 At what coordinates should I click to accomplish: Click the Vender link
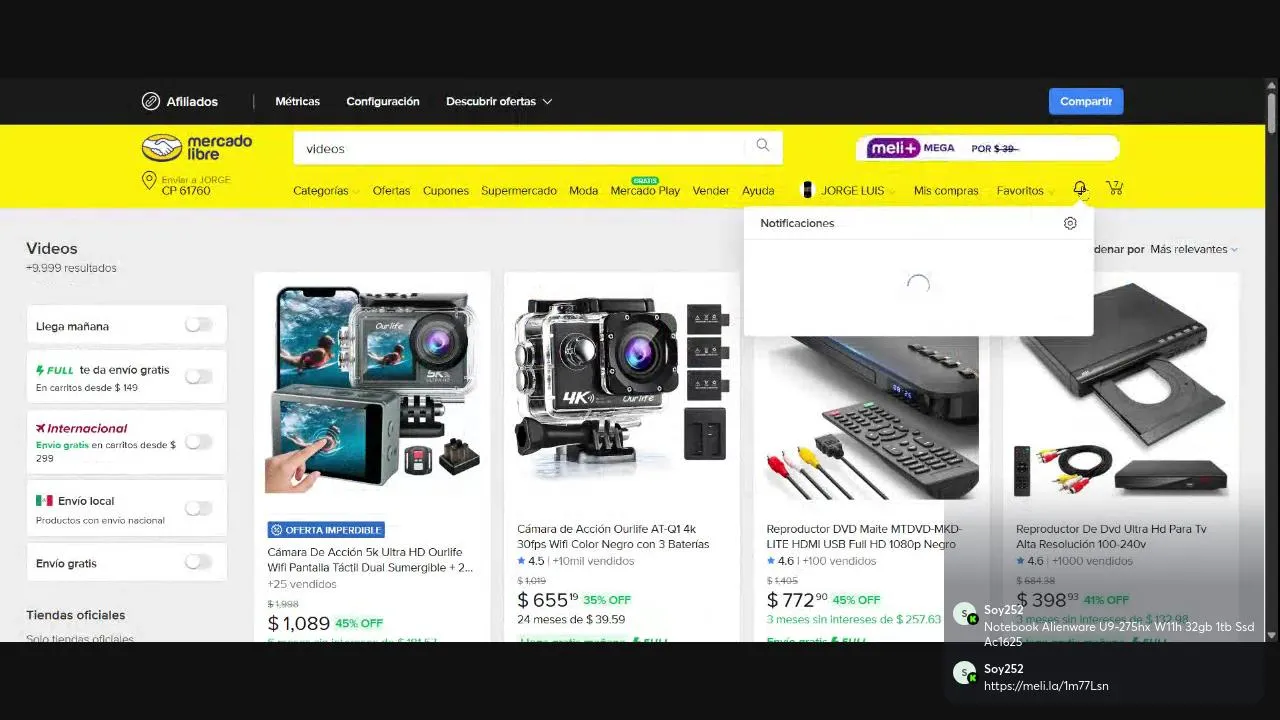711,190
